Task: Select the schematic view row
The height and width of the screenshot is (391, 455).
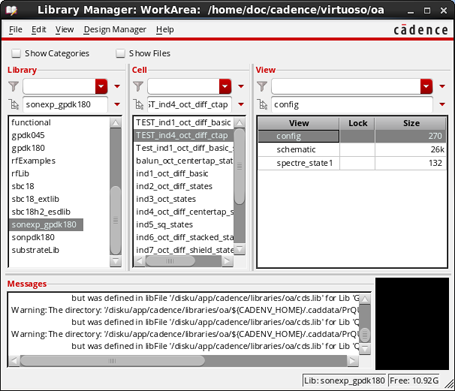Action: [x=352, y=150]
